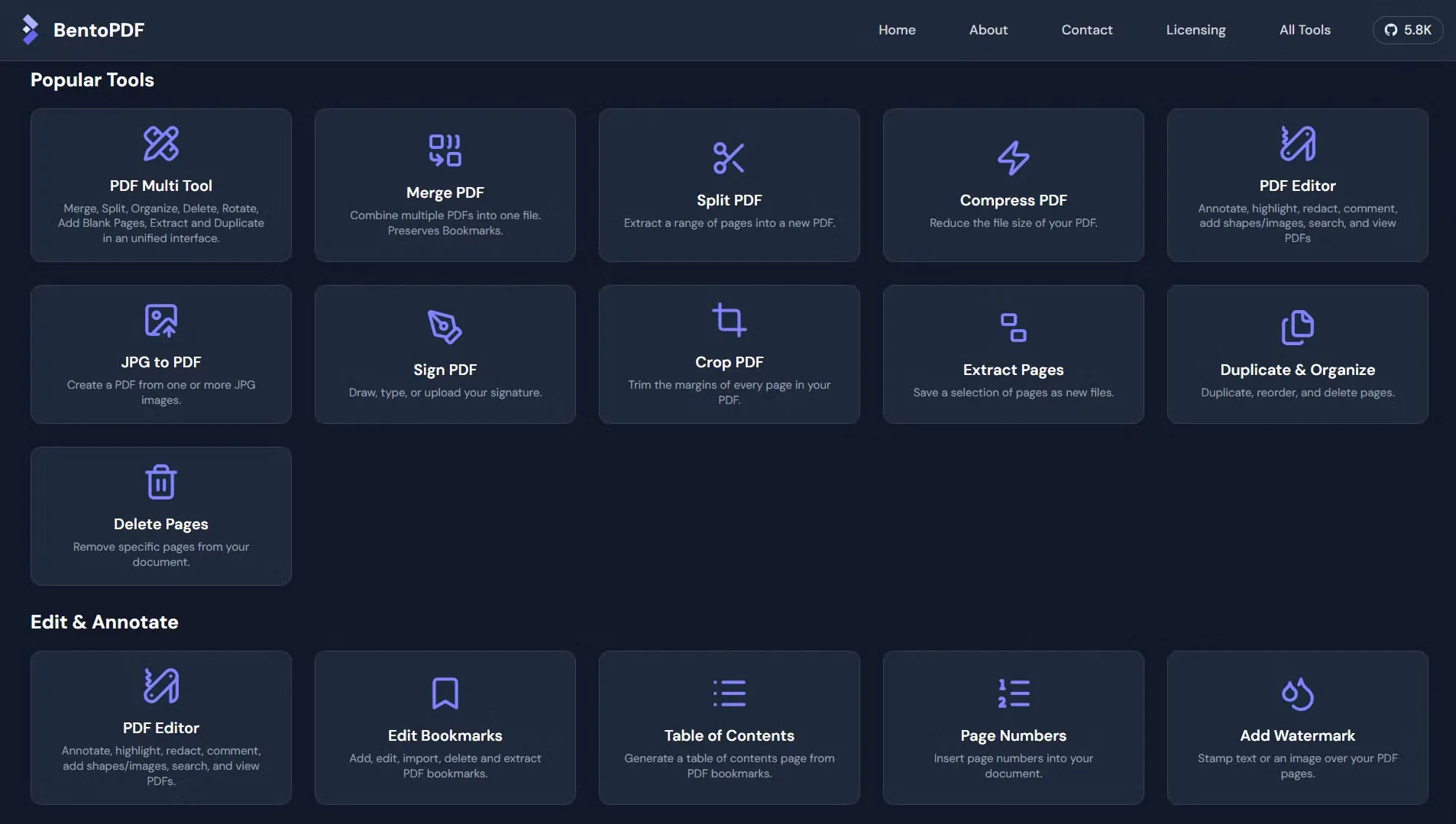Select the Merge PDF icon
This screenshot has width=1456, height=824.
tap(444, 150)
